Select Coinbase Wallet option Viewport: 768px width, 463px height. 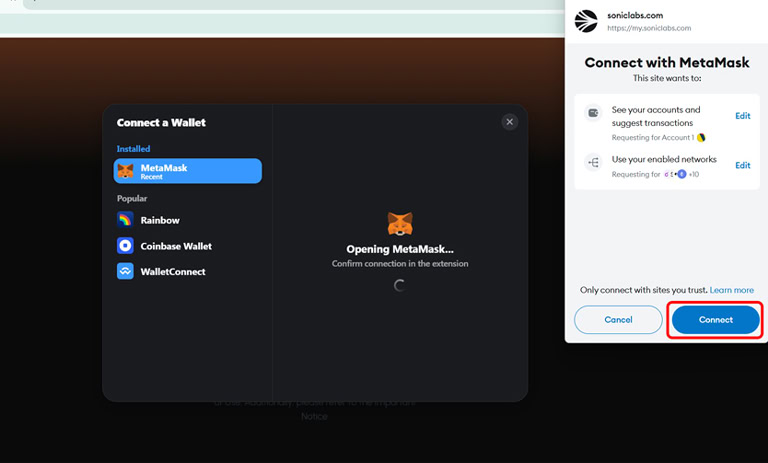[x=176, y=246]
